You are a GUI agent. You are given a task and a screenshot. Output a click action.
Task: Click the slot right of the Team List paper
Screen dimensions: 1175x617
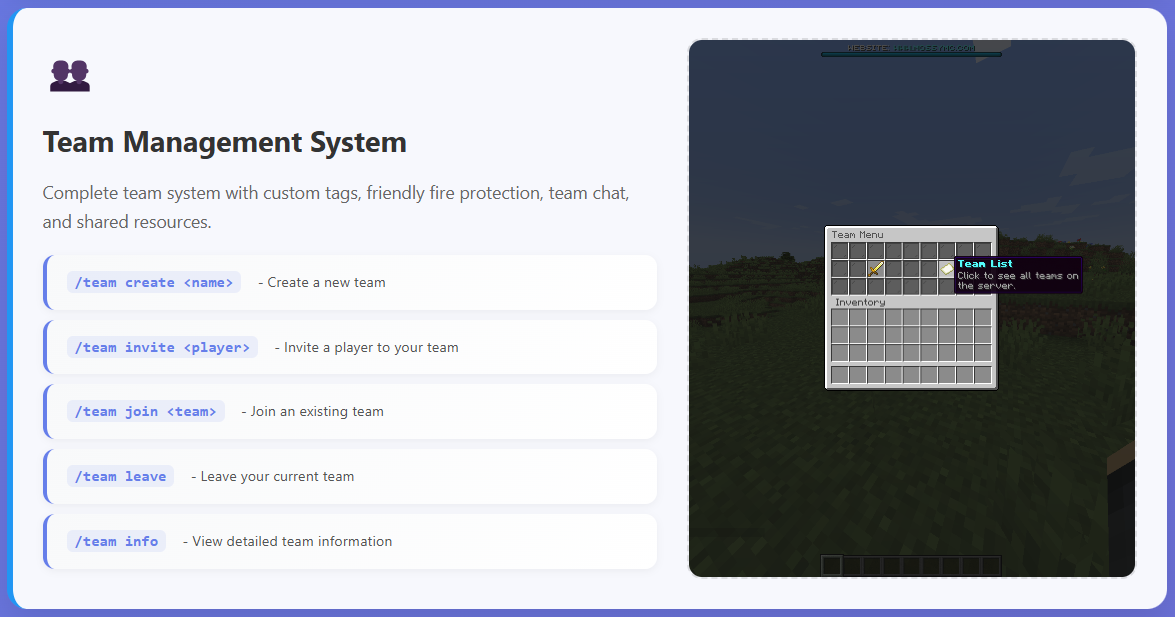[x=964, y=268]
